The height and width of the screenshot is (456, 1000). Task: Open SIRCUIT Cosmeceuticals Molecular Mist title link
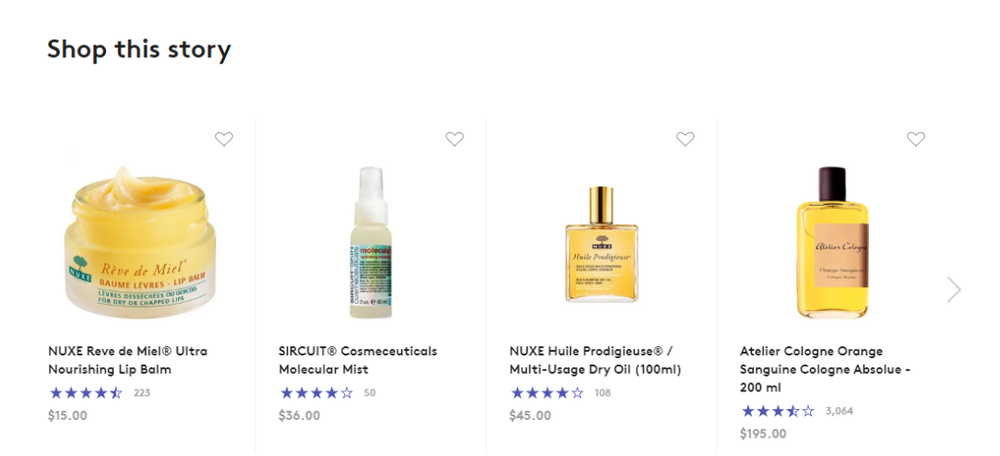(x=358, y=360)
